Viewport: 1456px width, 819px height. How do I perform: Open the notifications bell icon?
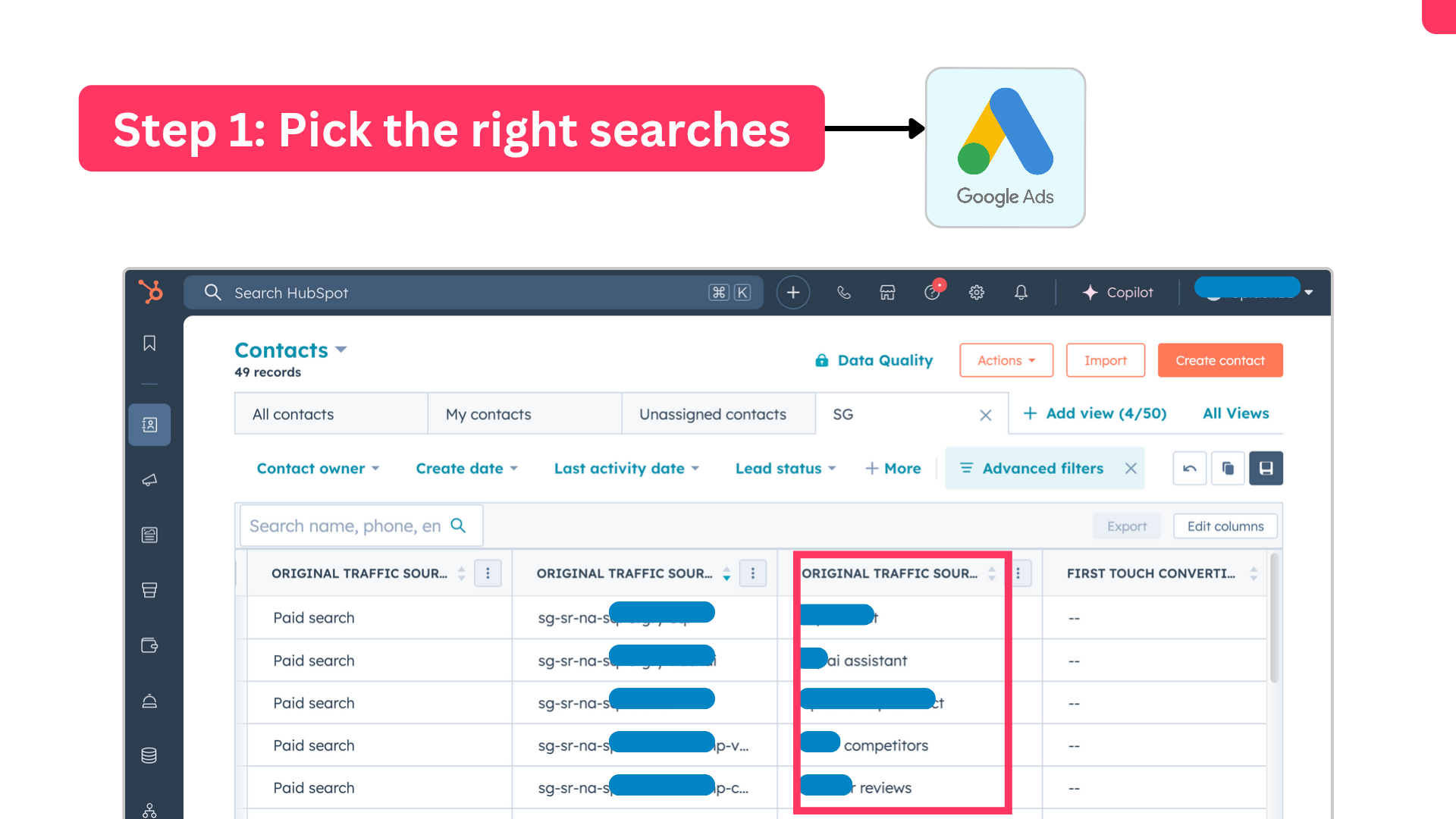[1021, 293]
